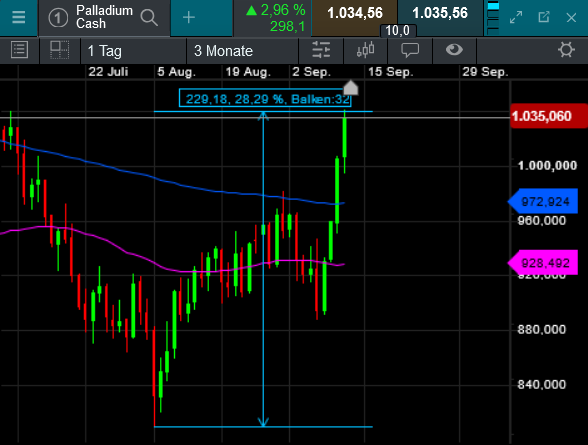Open the list view icon
The image size is (588, 445).
[x=19, y=50]
